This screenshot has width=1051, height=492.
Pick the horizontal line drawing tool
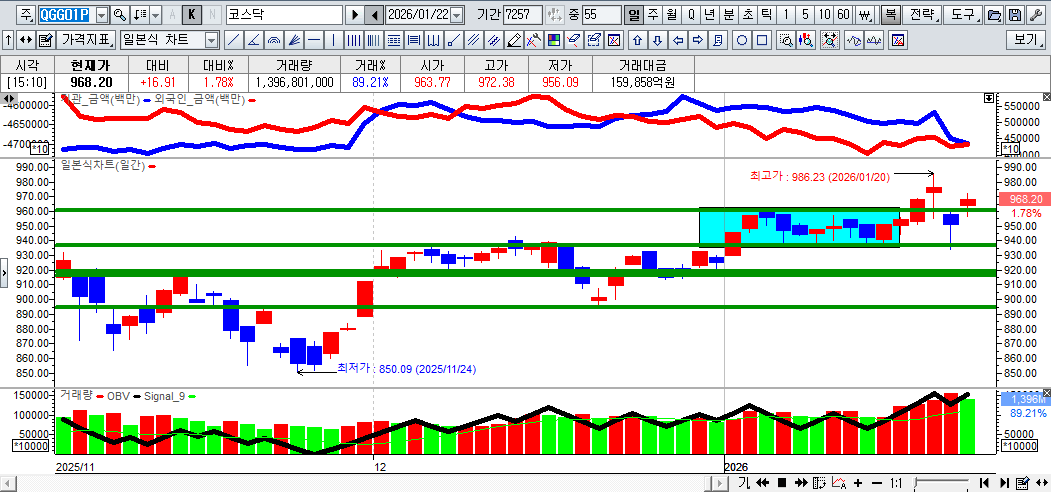click(x=313, y=40)
